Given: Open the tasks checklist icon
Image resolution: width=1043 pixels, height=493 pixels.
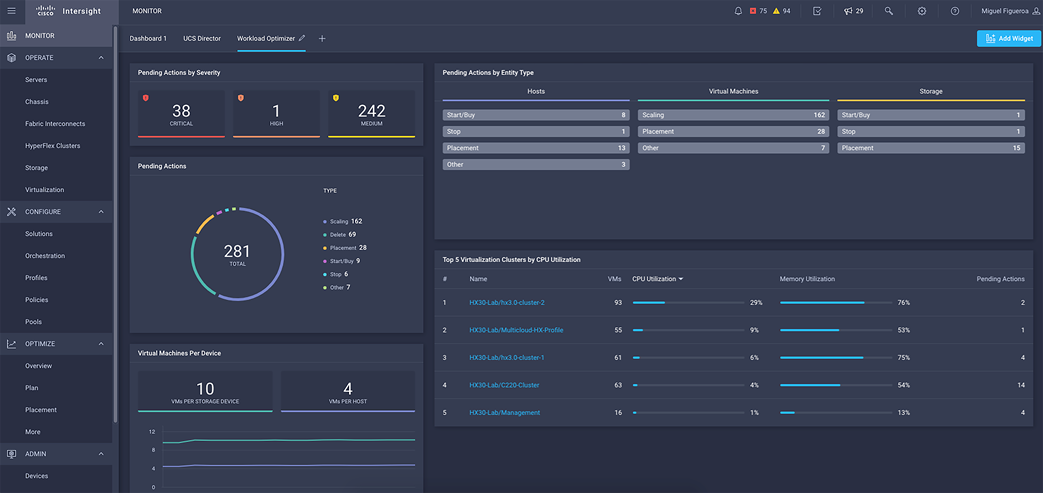Looking at the screenshot, I should [x=818, y=11].
